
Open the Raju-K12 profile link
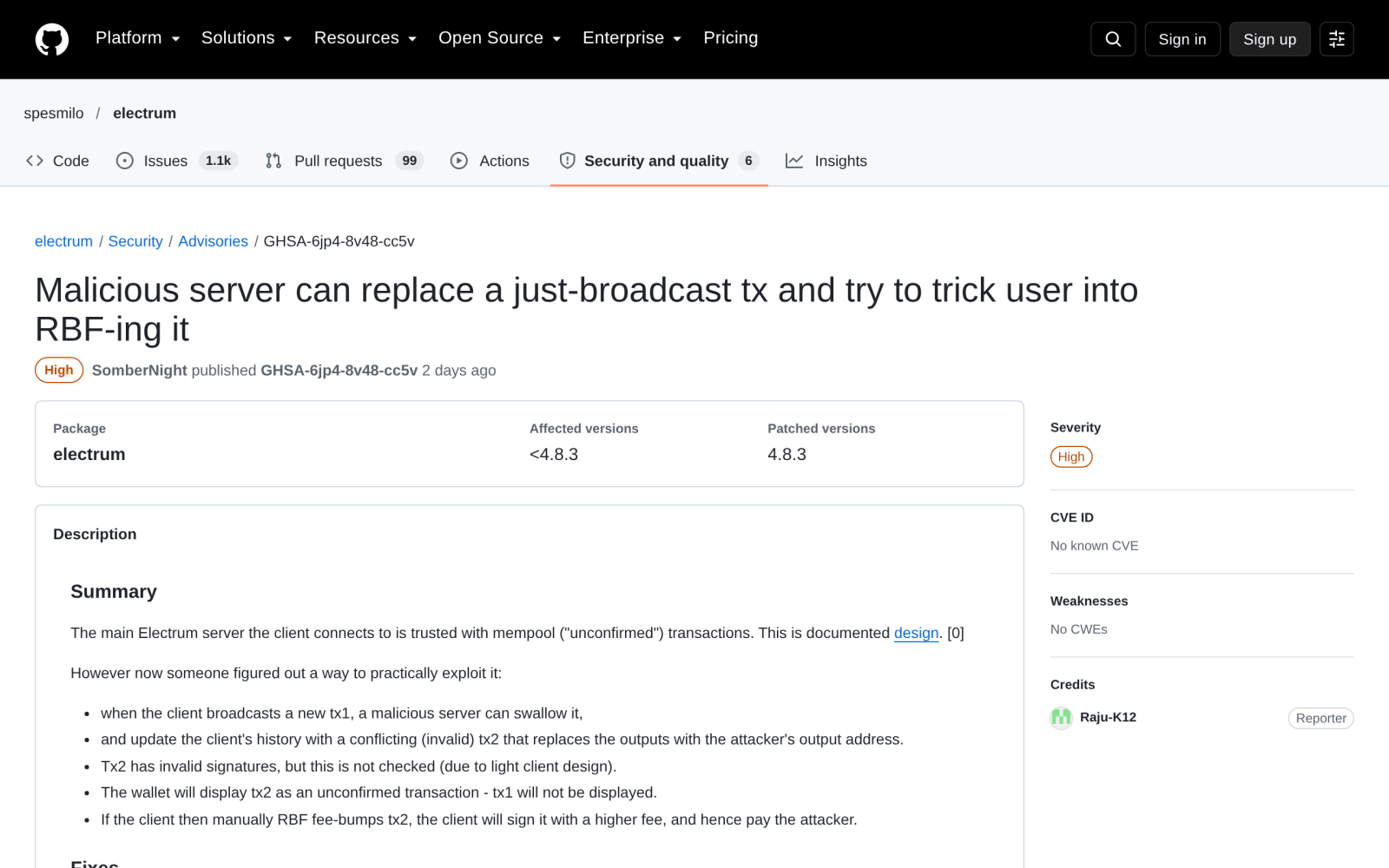coord(1108,717)
